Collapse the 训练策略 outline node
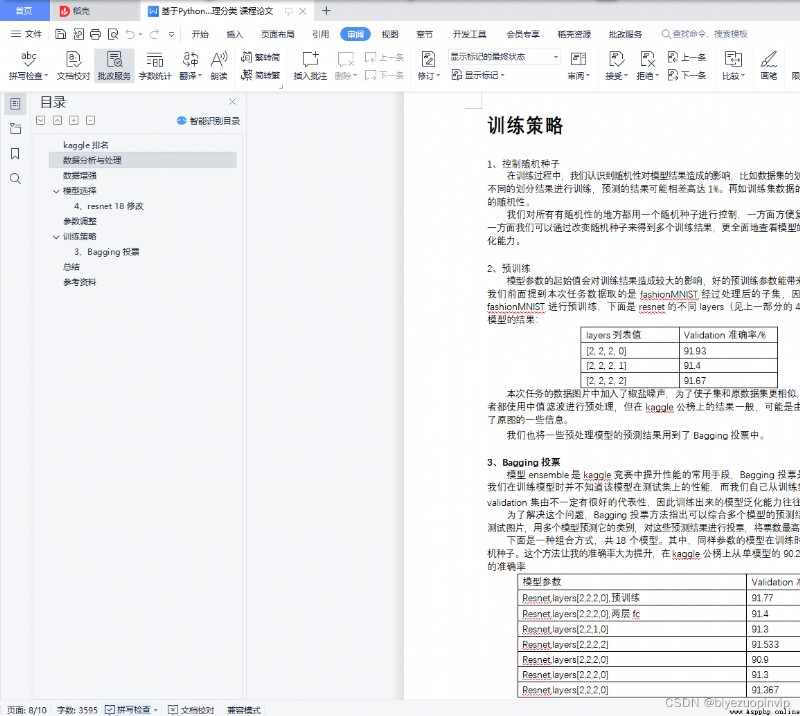Viewport: 800px width, 716px height. click(56, 237)
